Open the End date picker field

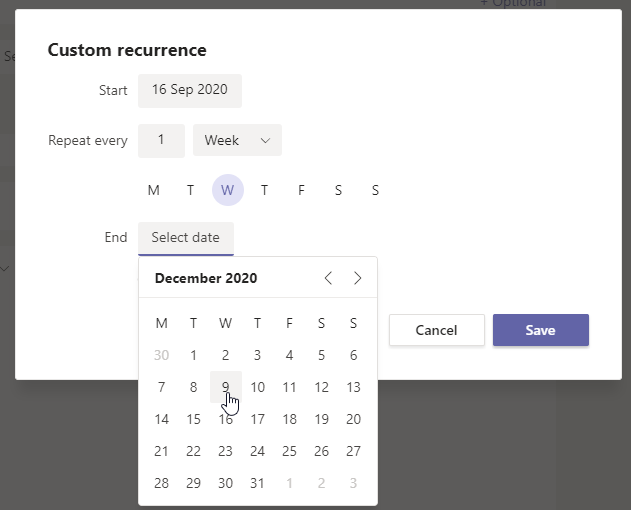(186, 238)
